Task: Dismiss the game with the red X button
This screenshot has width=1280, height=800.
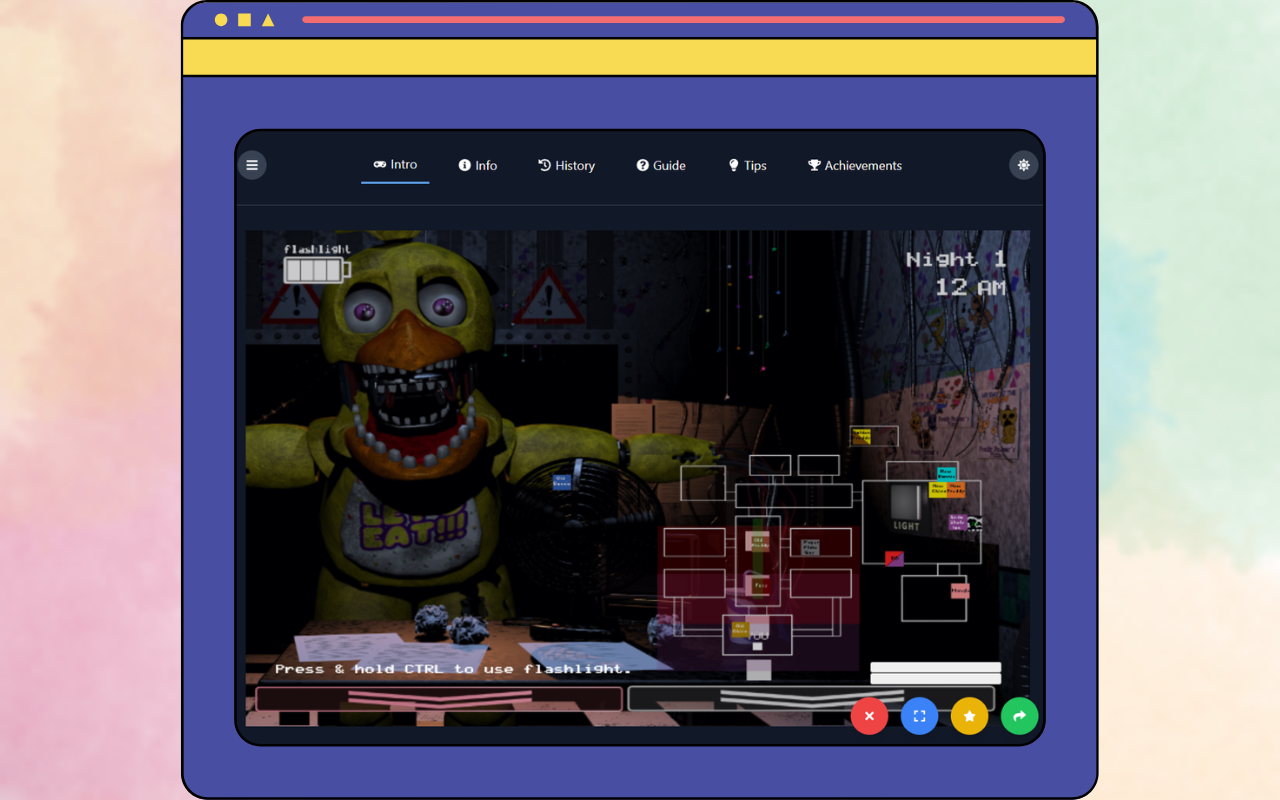Action: (869, 716)
